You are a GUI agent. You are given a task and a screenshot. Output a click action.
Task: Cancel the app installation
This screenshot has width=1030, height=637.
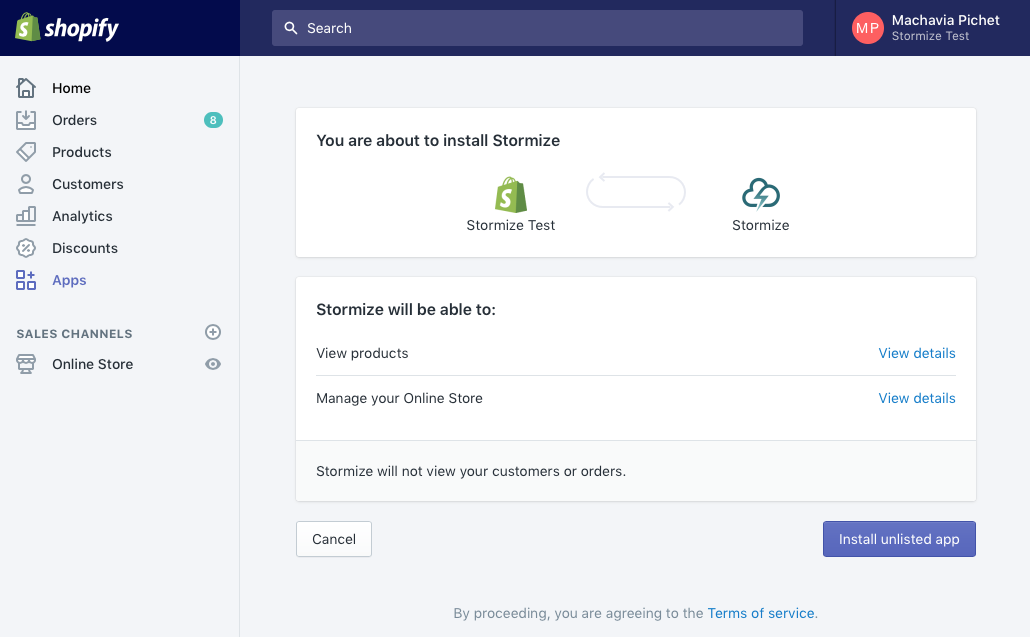(334, 539)
